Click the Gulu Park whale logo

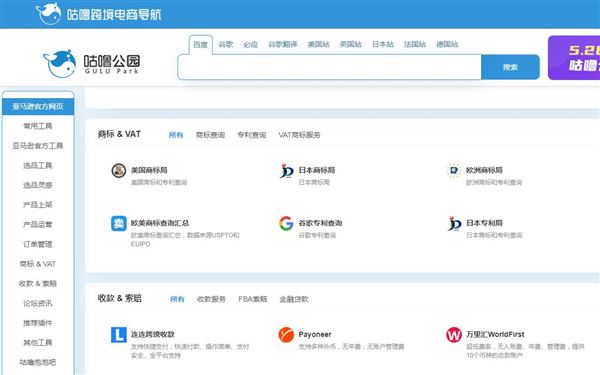coord(60,64)
